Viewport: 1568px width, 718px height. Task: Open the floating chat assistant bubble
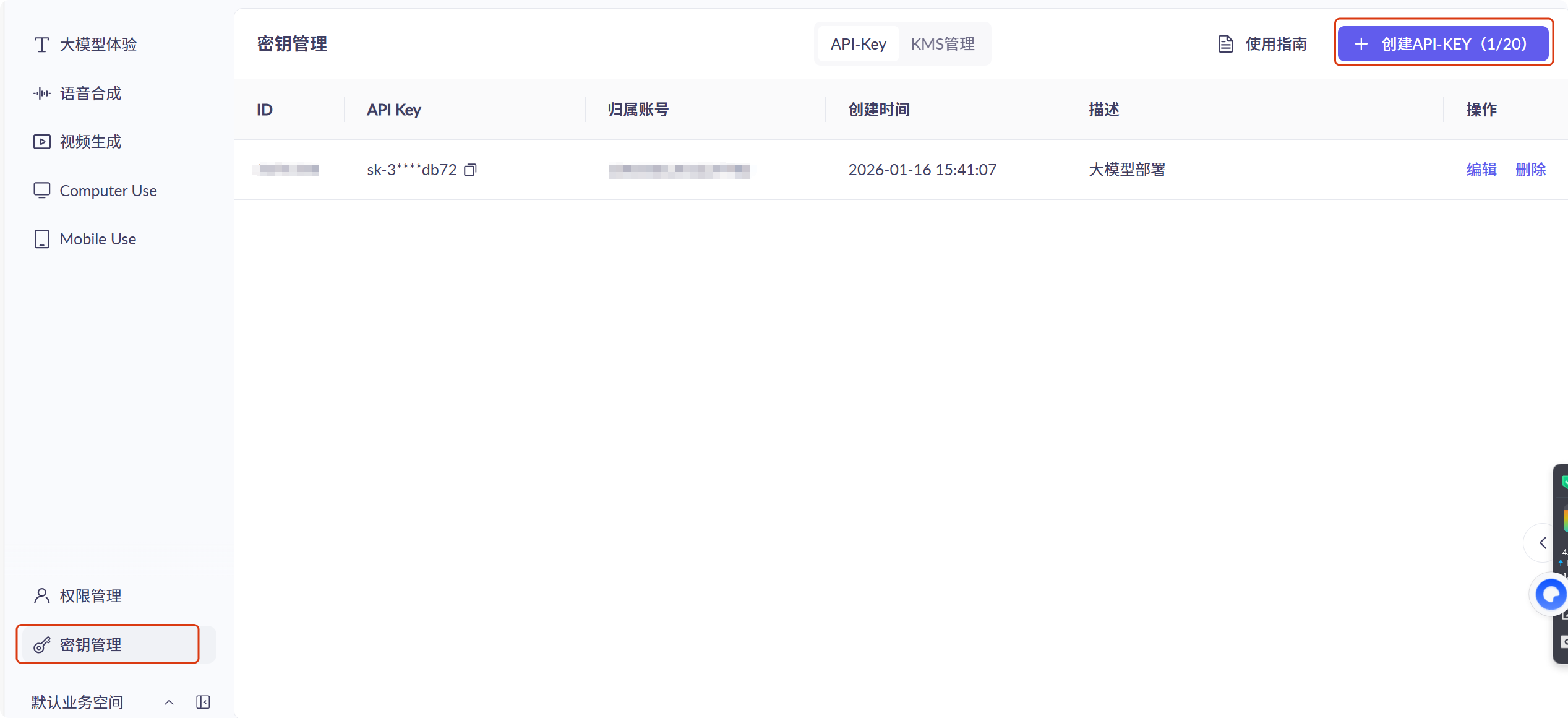1550,594
